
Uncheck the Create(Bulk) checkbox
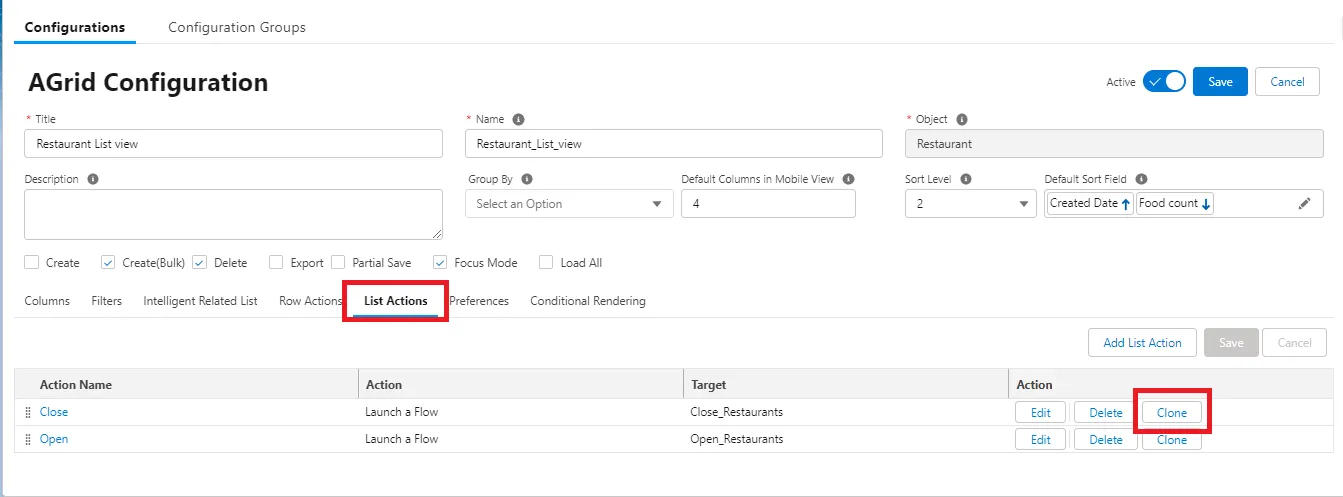point(108,263)
